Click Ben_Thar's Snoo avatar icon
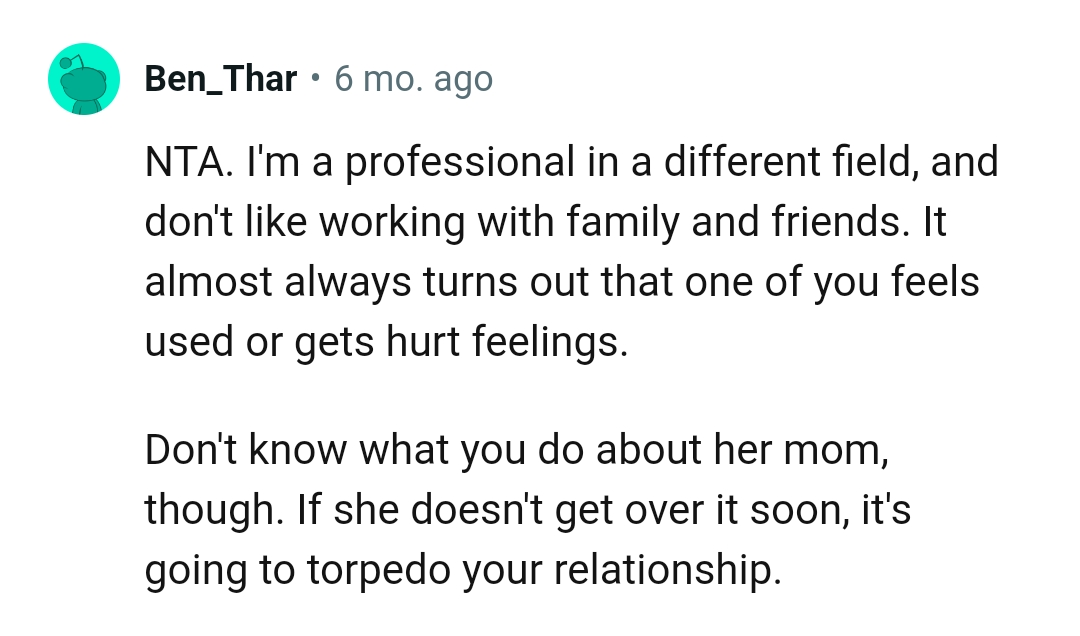The width and height of the screenshot is (1080, 636). 84,79
